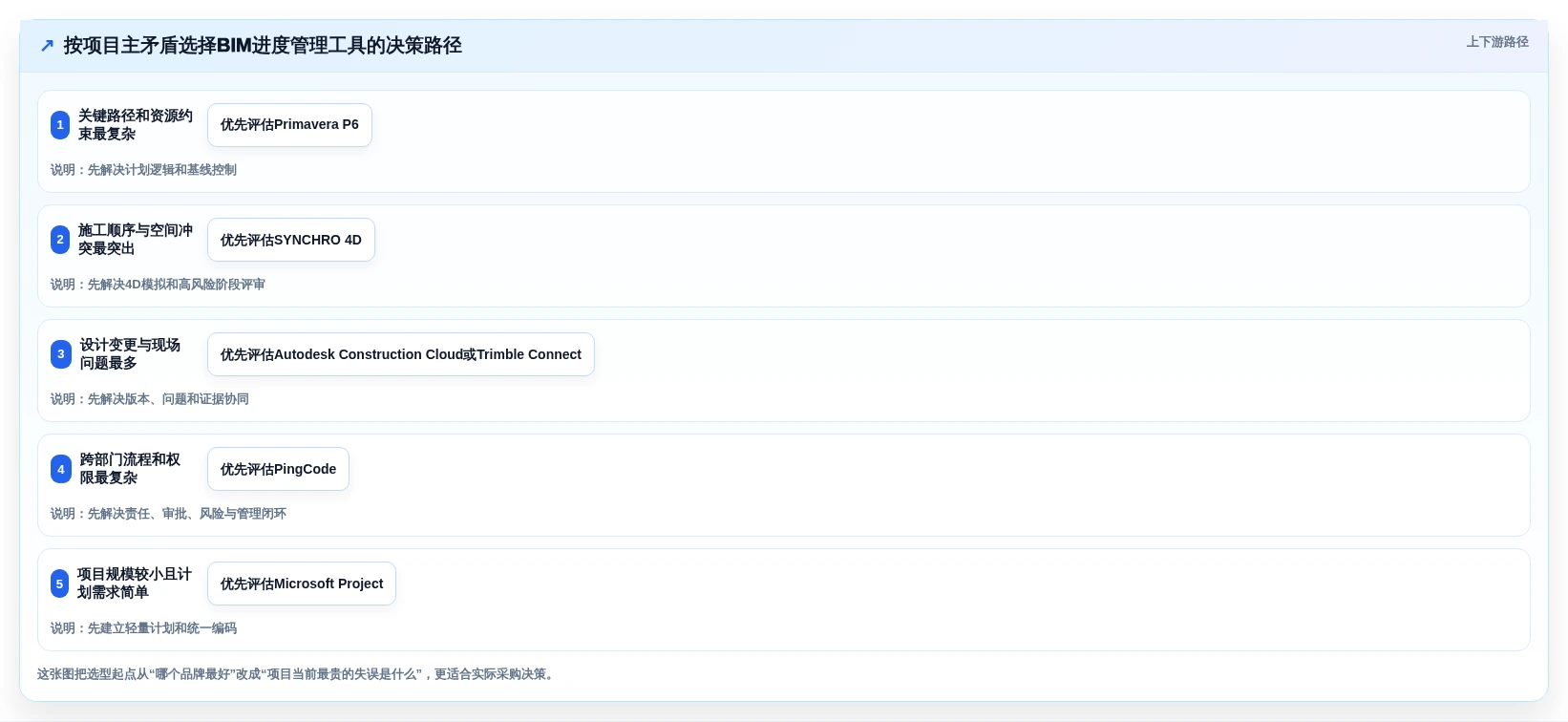Click the 上下游路径 label at top right

tap(1497, 42)
